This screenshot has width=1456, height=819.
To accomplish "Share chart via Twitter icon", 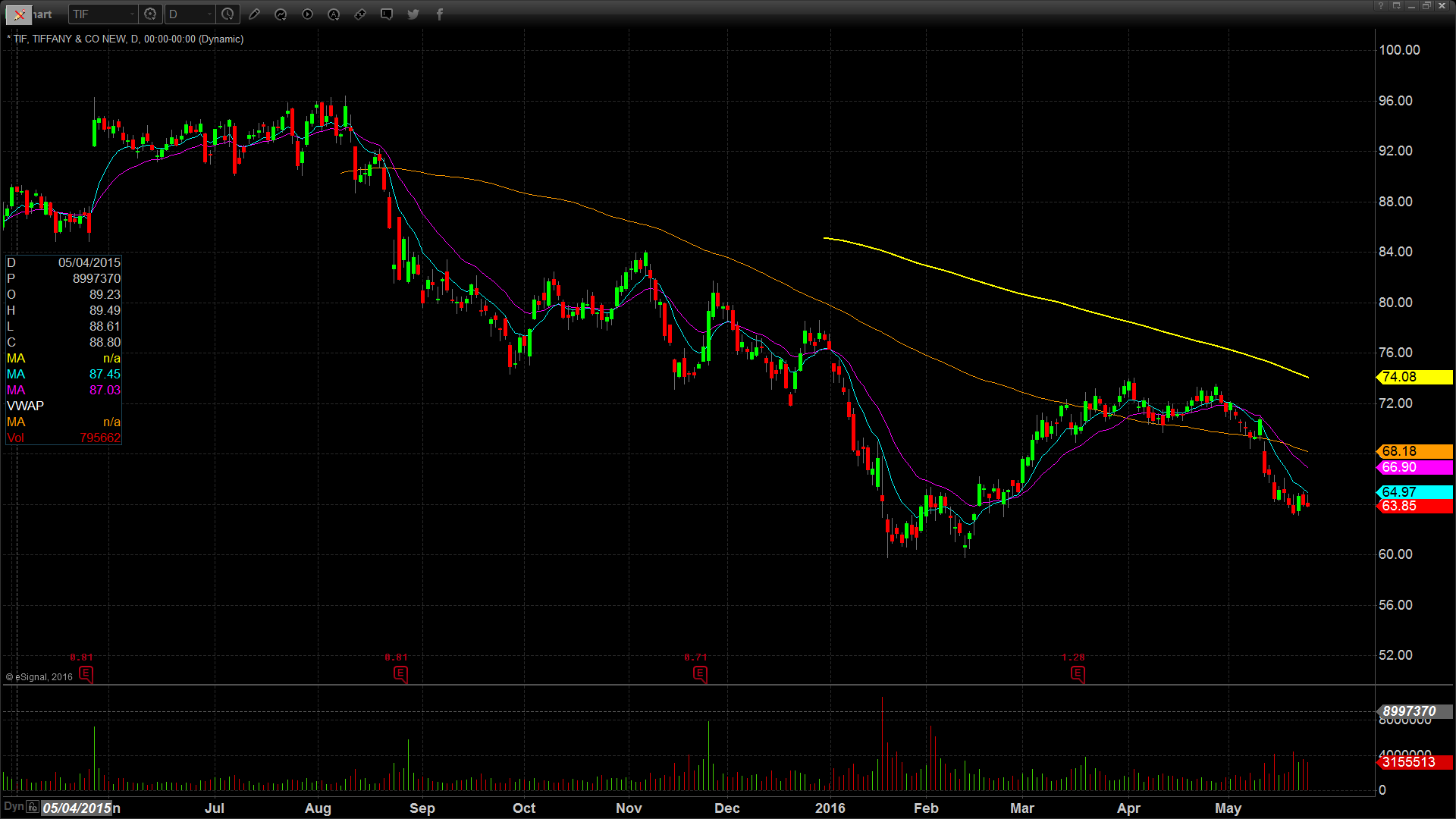I will (x=413, y=14).
